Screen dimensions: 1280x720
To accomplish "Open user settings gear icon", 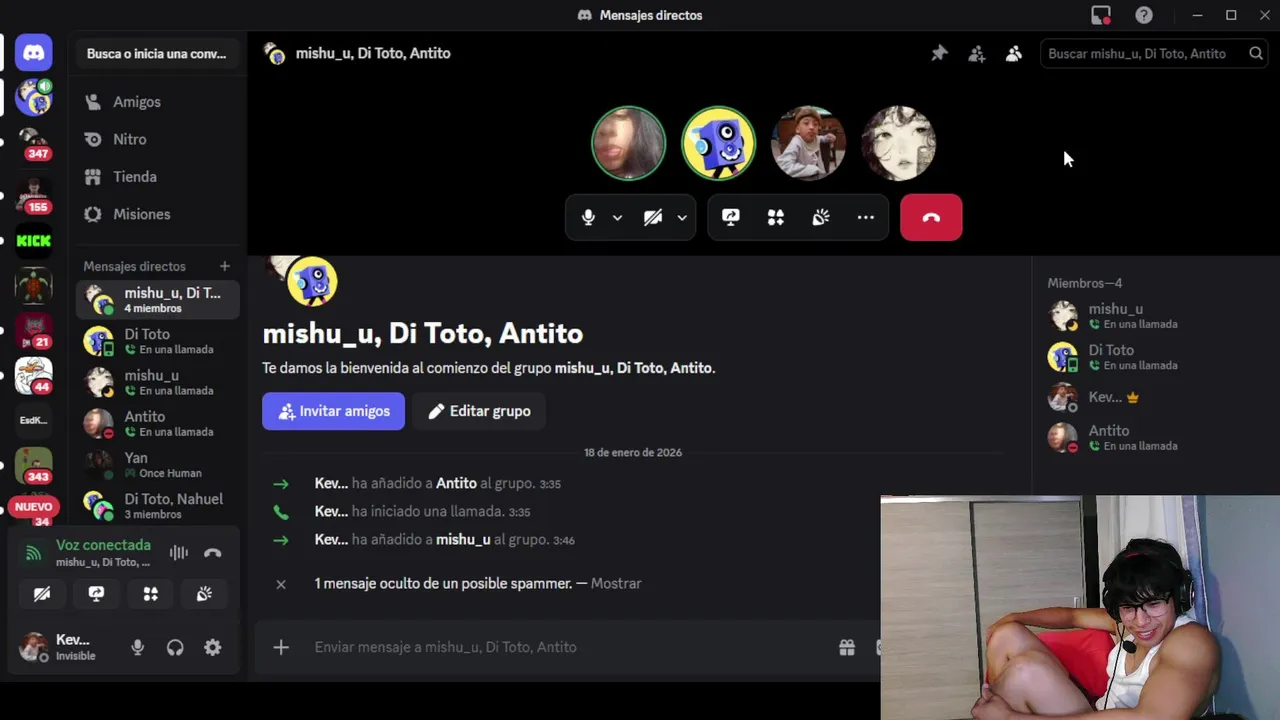I will pyautogui.click(x=213, y=648).
